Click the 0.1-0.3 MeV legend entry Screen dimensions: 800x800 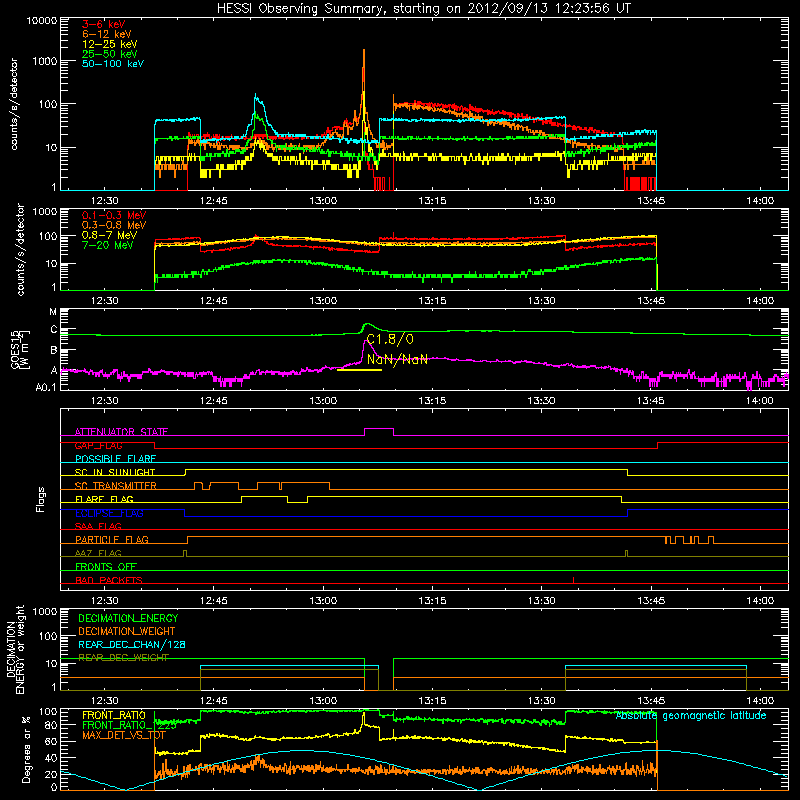tap(114, 215)
